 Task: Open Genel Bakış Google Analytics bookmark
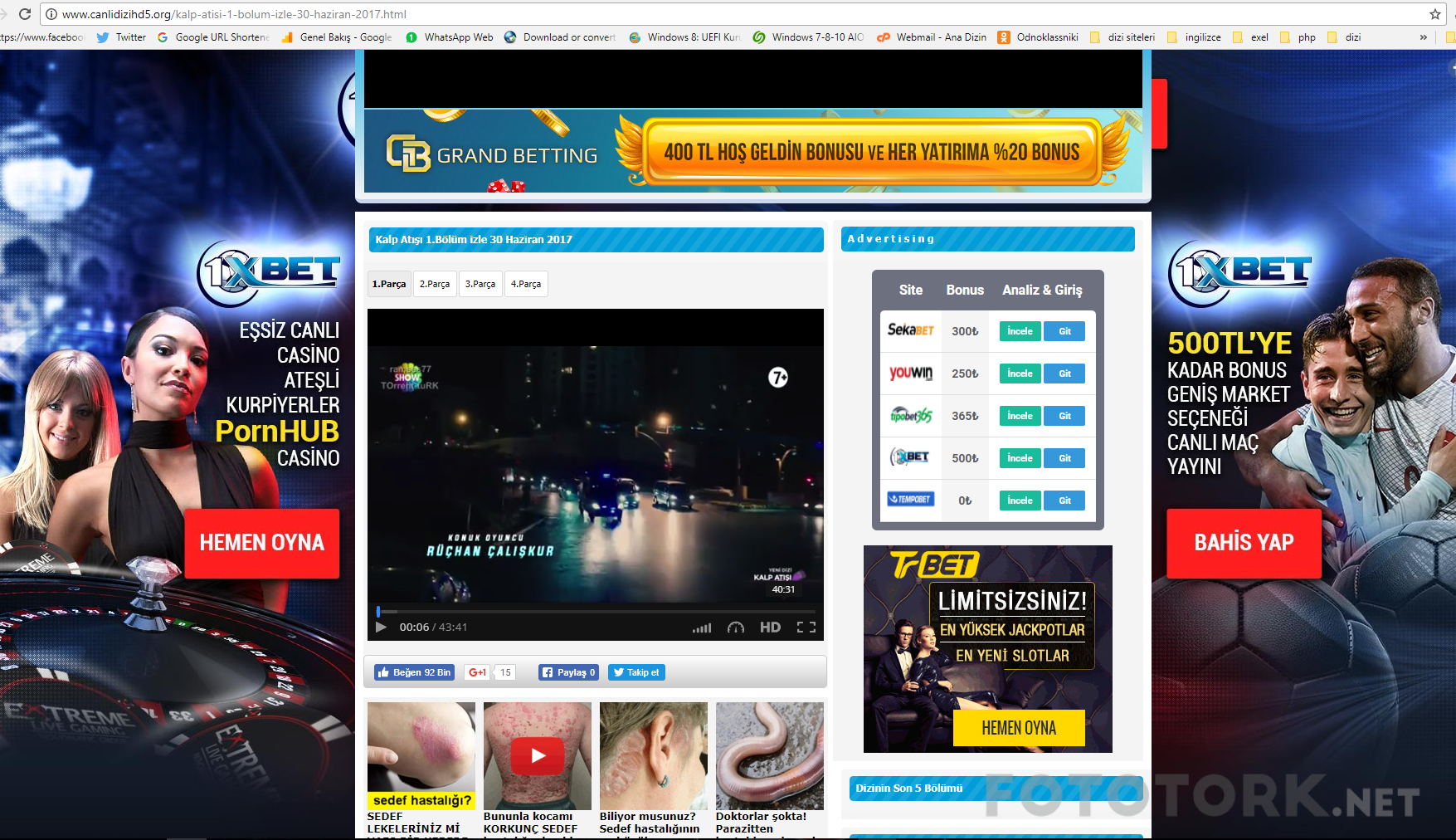[x=337, y=37]
